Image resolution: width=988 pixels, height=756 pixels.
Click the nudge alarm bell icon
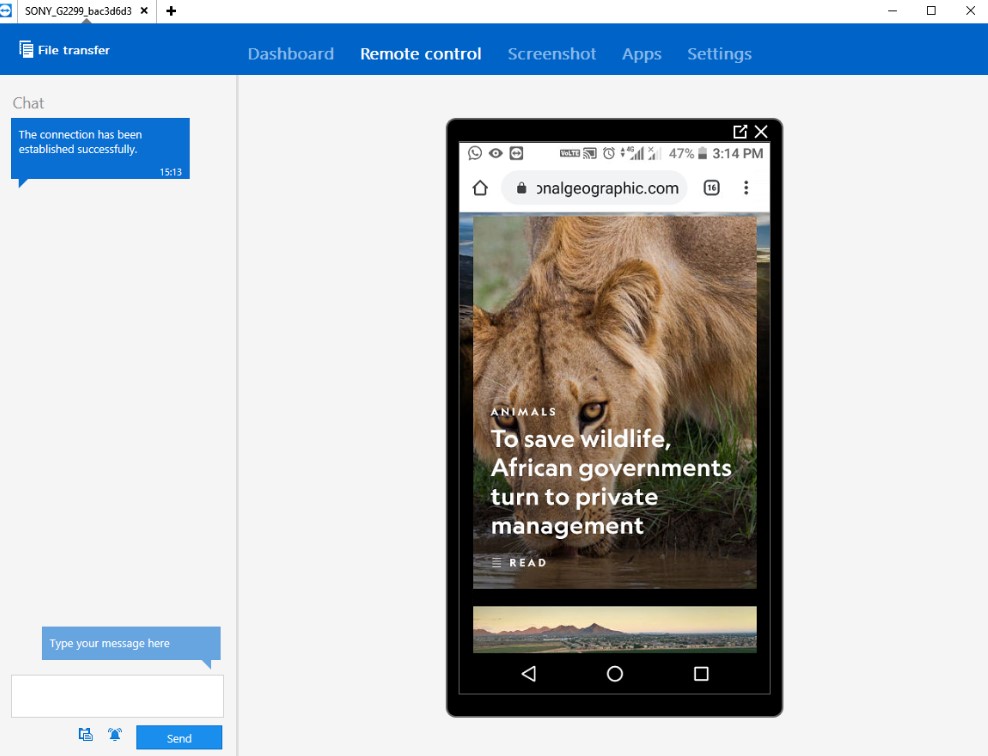[x=115, y=734]
